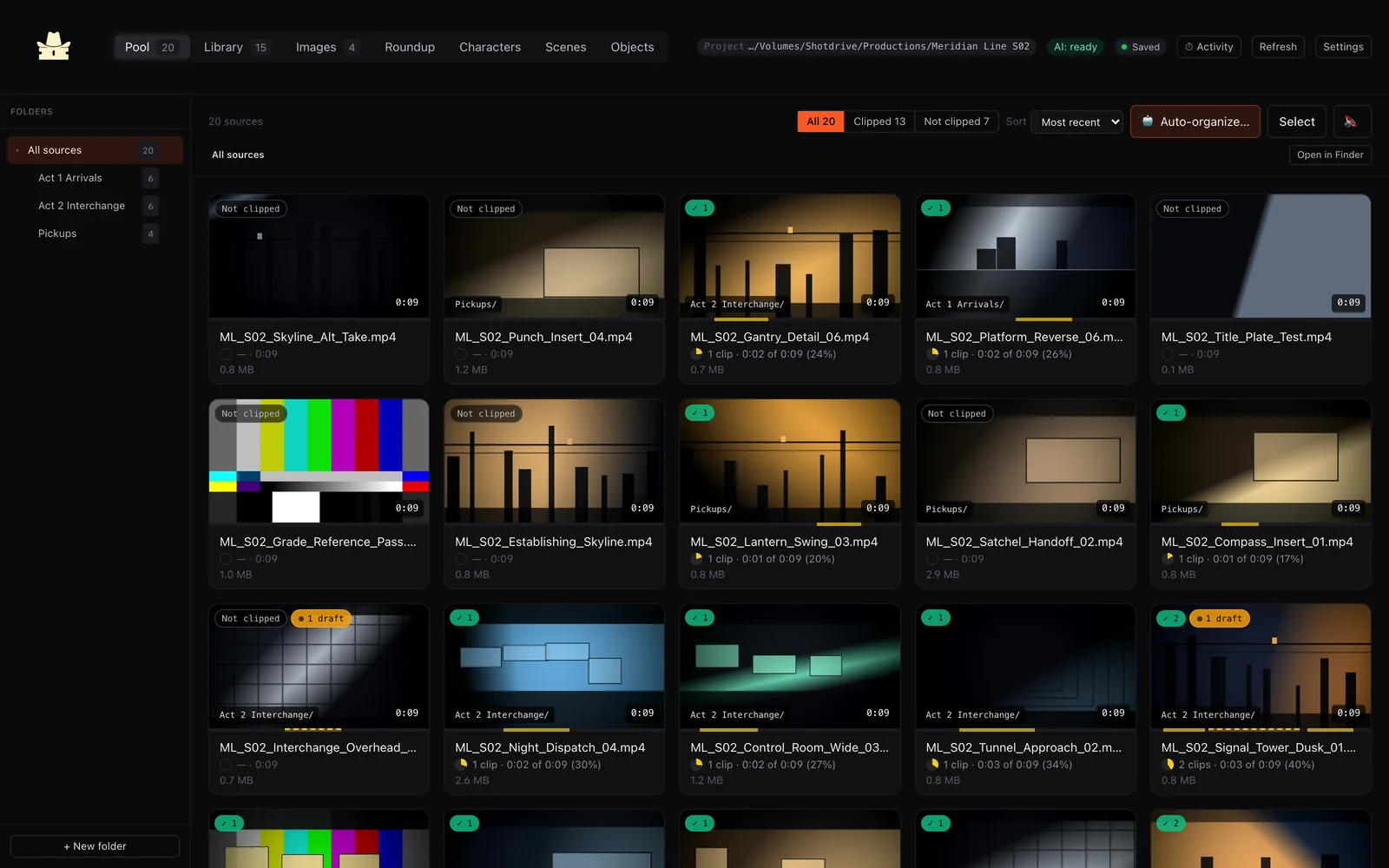Select the Pickups folder in sidebar
This screenshot has width=1389, height=868.
95,233
